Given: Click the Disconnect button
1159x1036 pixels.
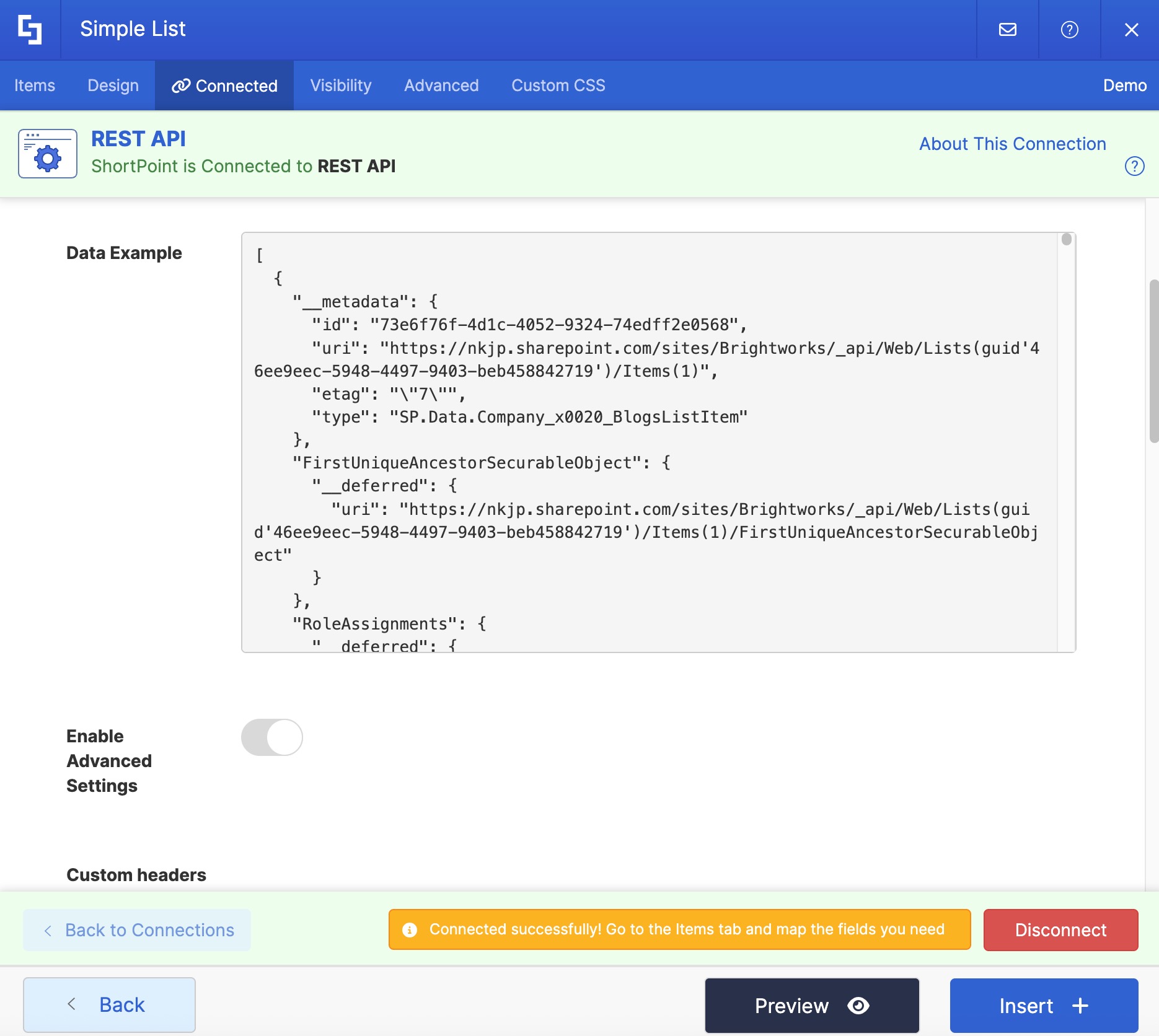Looking at the screenshot, I should coord(1061,930).
